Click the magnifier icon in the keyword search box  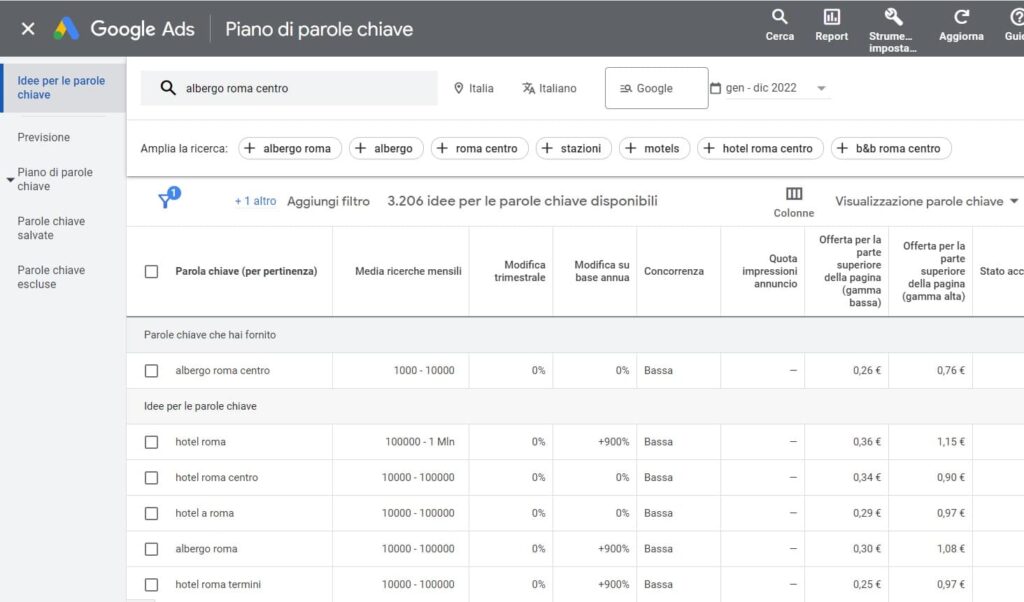tap(168, 88)
